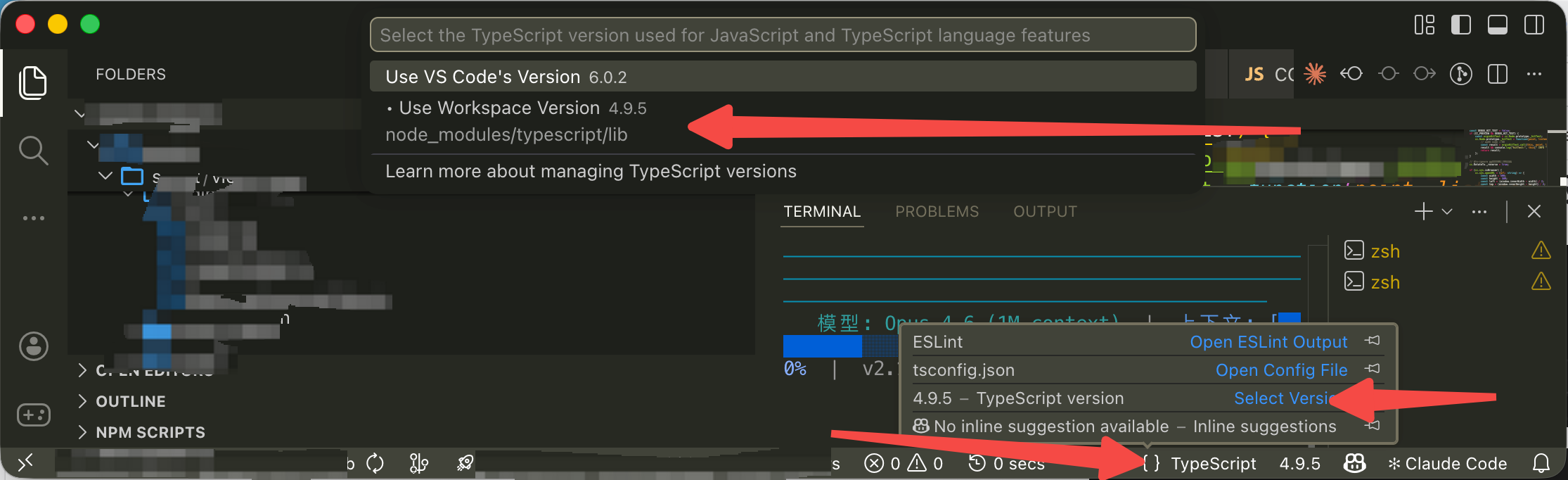Switch to the PROBLEMS tab
This screenshot has height=480, width=1568.
tap(937, 211)
